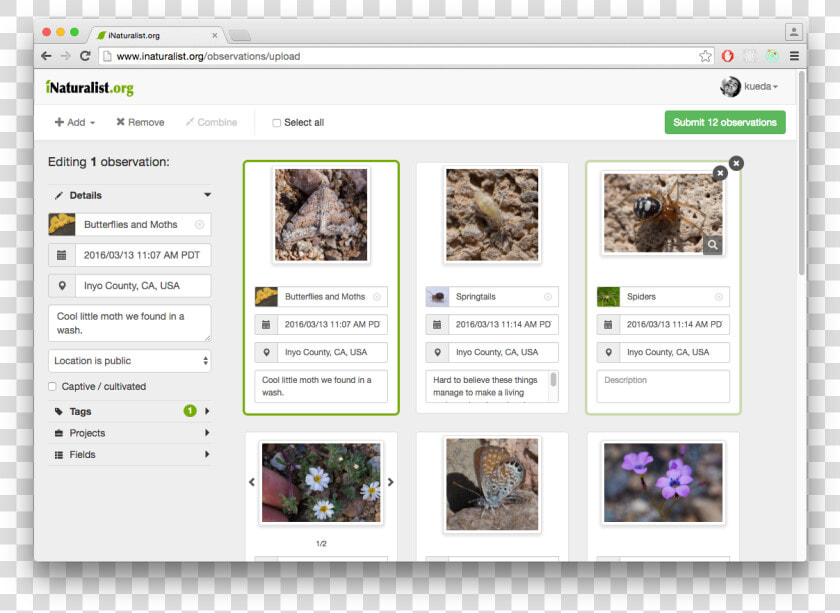This screenshot has height=613, width=840.
Task: Expand the Tags section
Action: coord(130,412)
